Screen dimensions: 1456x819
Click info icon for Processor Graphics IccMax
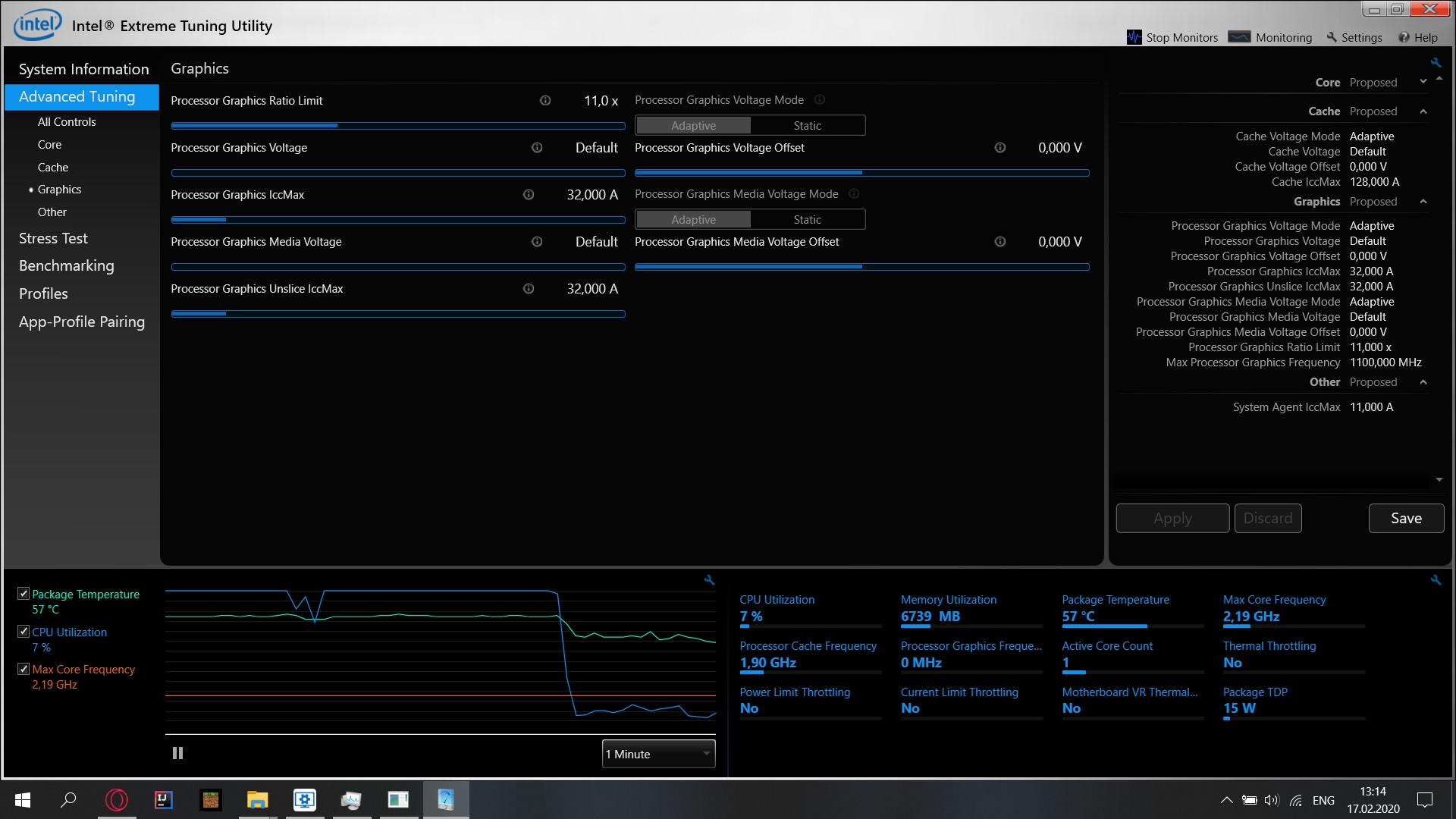(529, 195)
